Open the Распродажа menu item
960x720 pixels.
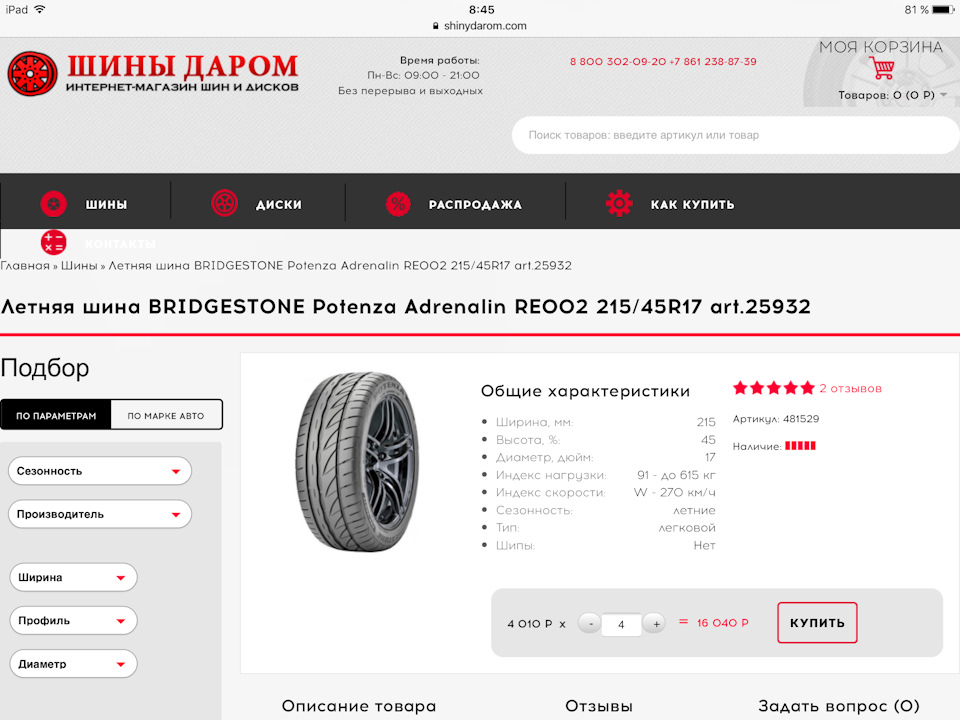(474, 204)
